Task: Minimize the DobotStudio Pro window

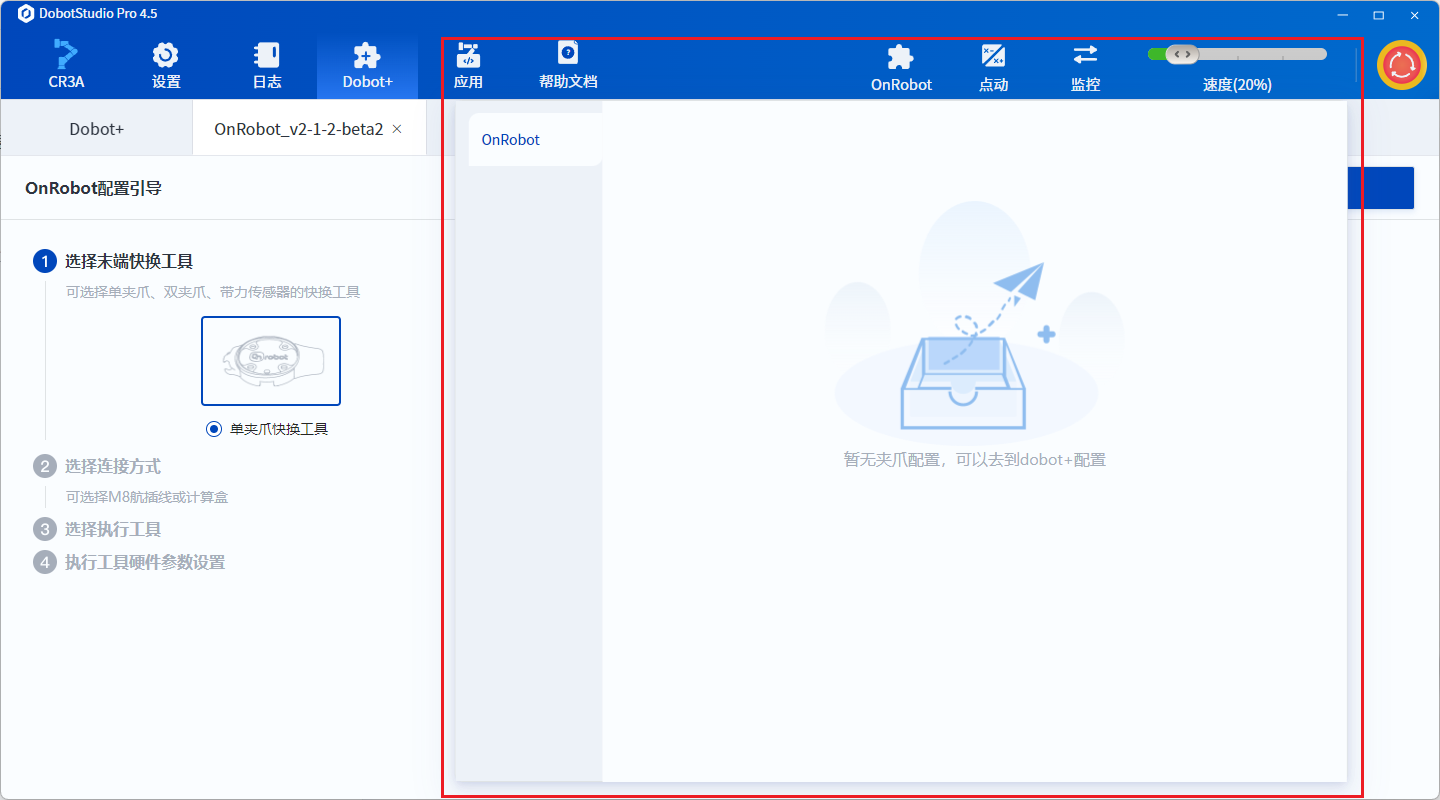Action: click(x=1341, y=14)
